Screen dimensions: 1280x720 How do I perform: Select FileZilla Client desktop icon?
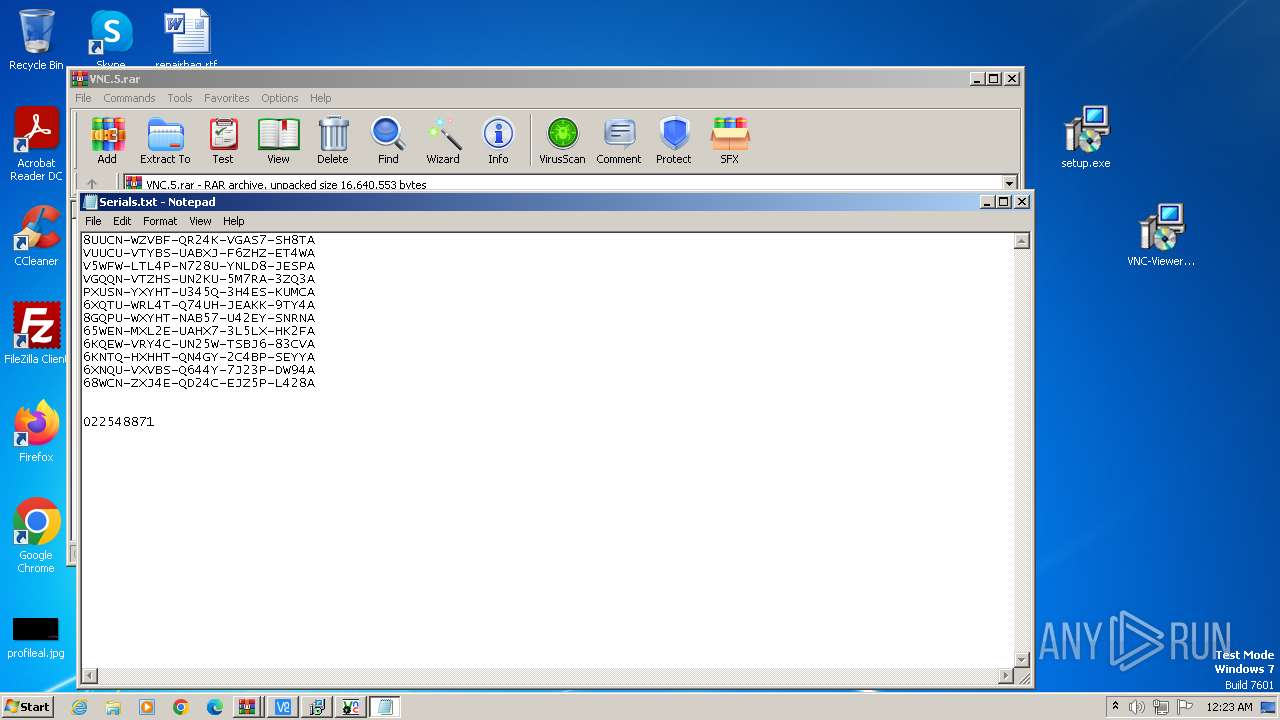click(36, 334)
